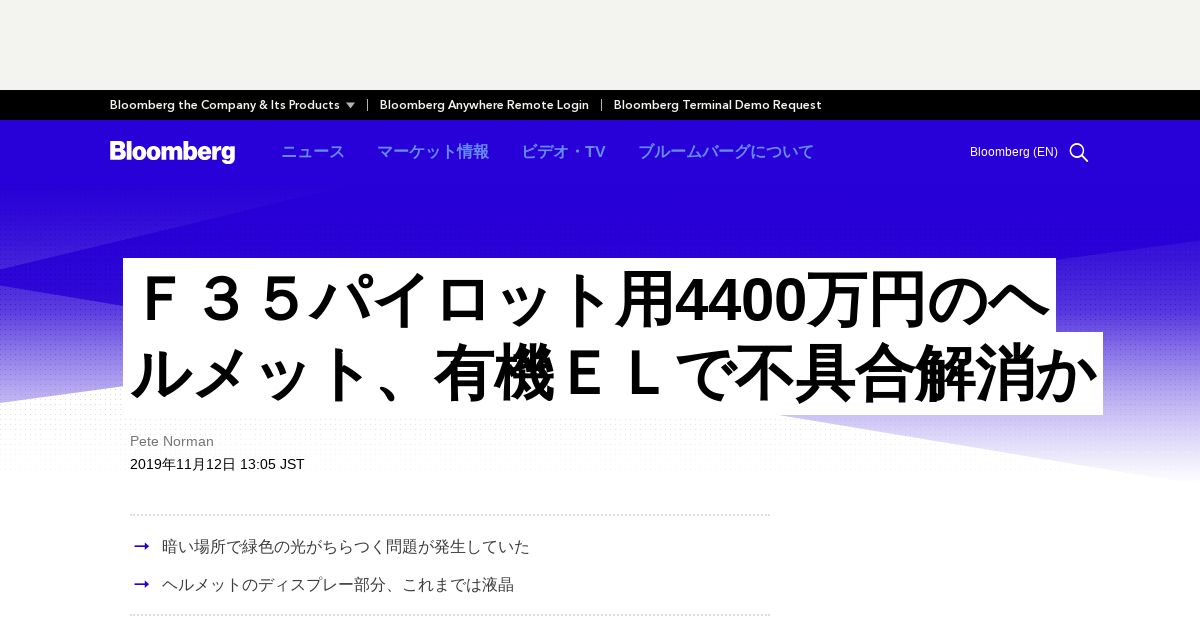Screen dimensions: 1200x630
Task: Click bullet text ヘルメットのディスプレー部分
Action: point(338,584)
